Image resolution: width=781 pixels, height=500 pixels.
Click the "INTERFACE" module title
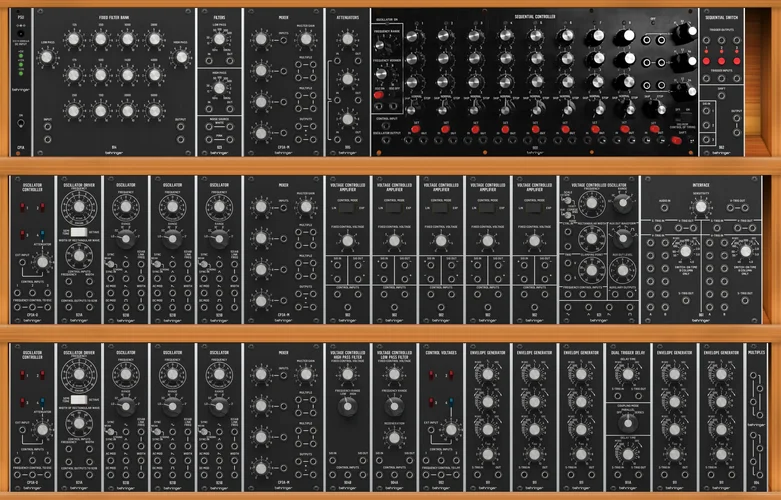(701, 185)
